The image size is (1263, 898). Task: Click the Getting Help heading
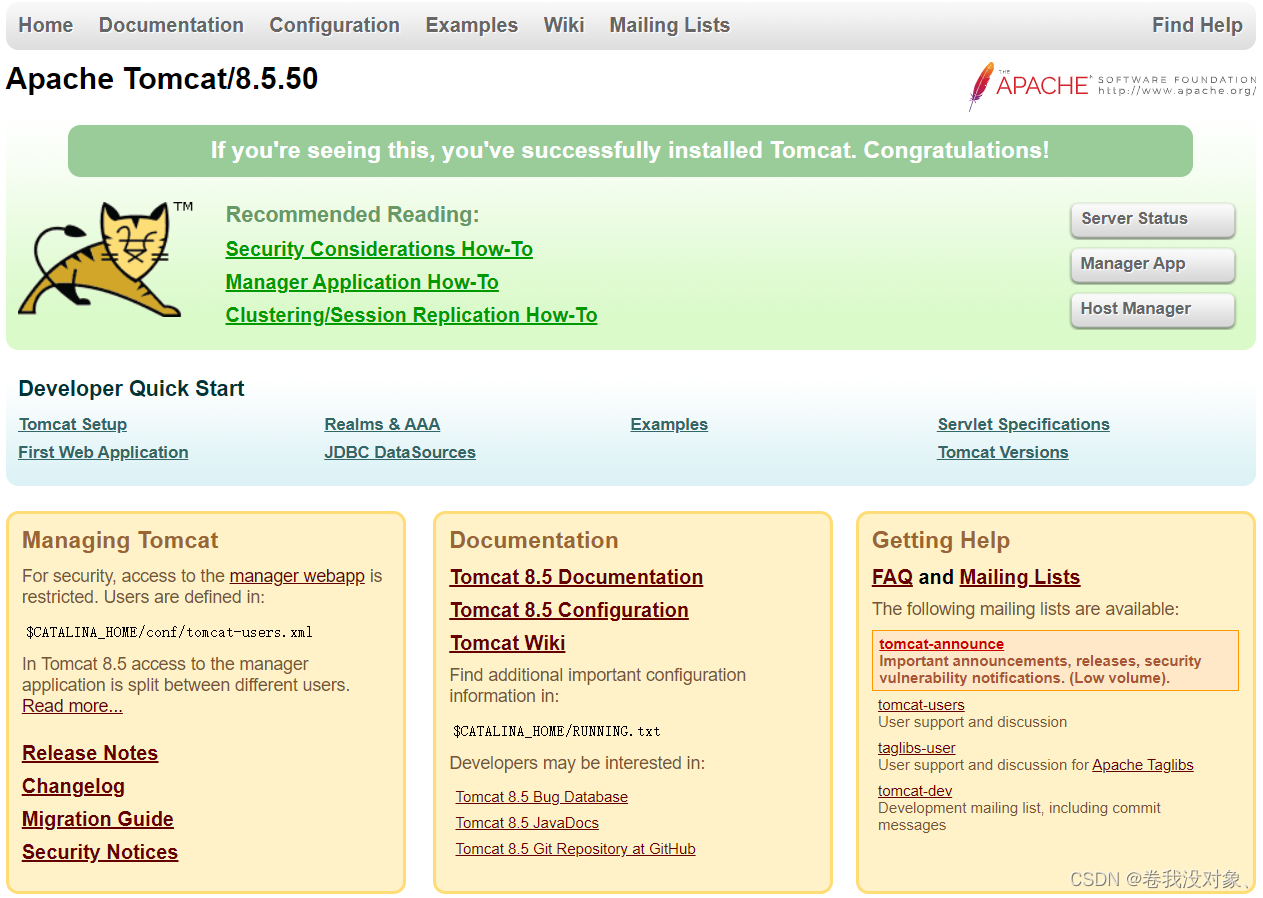click(x=940, y=540)
